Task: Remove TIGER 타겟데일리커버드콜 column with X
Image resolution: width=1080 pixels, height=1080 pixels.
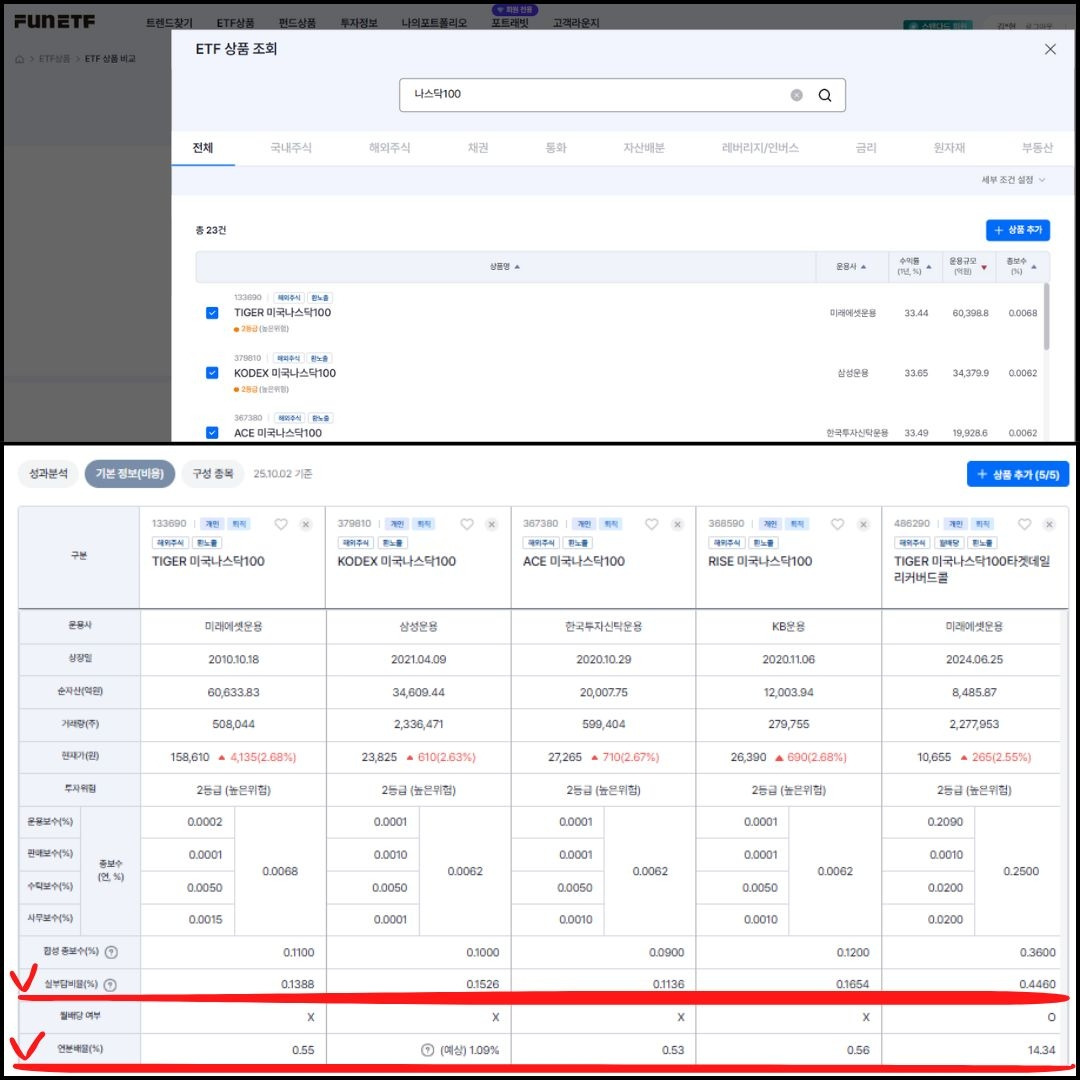Action: pos(1049,525)
